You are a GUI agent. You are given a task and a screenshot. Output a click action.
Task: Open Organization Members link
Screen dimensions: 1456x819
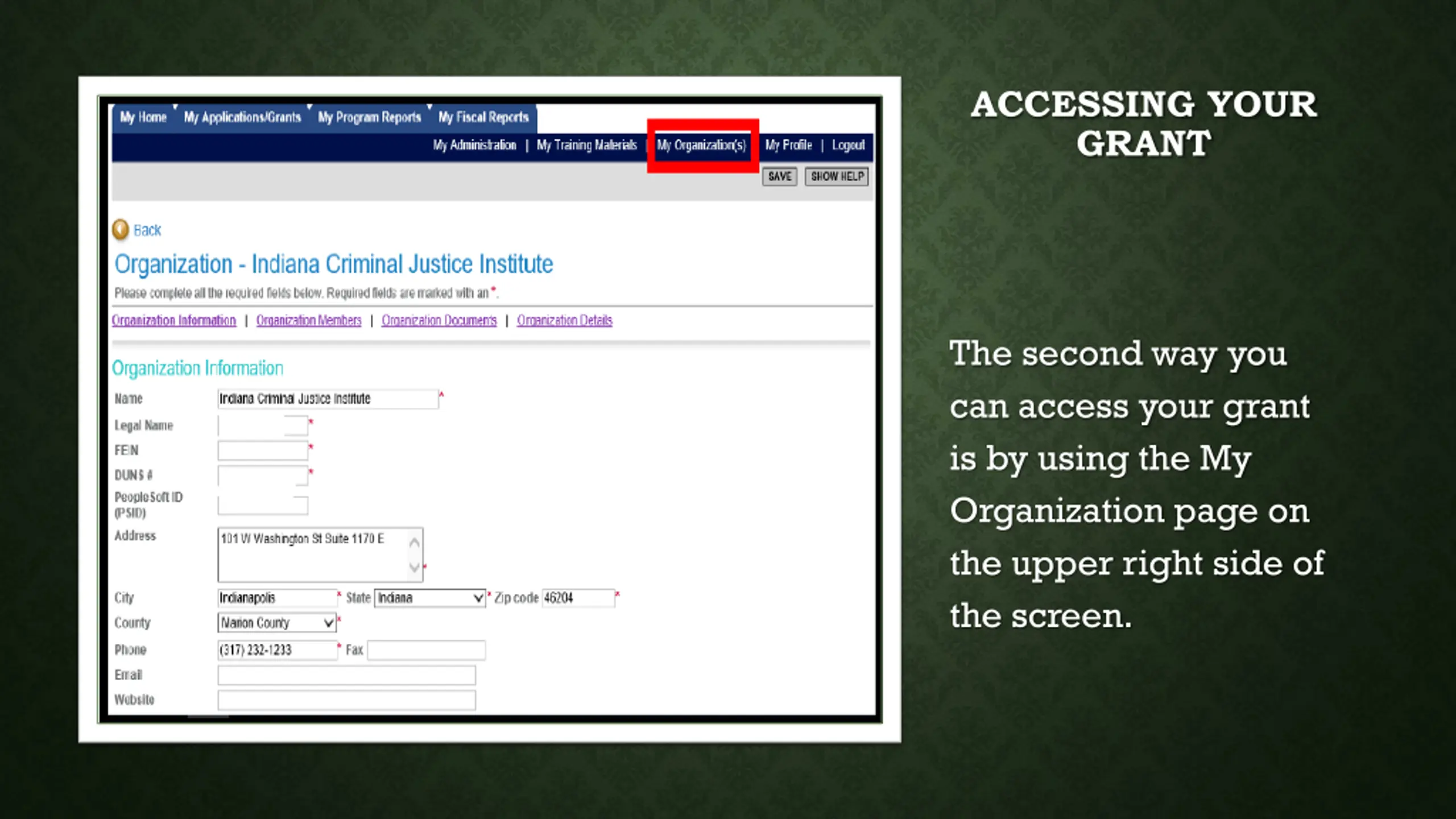pos(309,320)
